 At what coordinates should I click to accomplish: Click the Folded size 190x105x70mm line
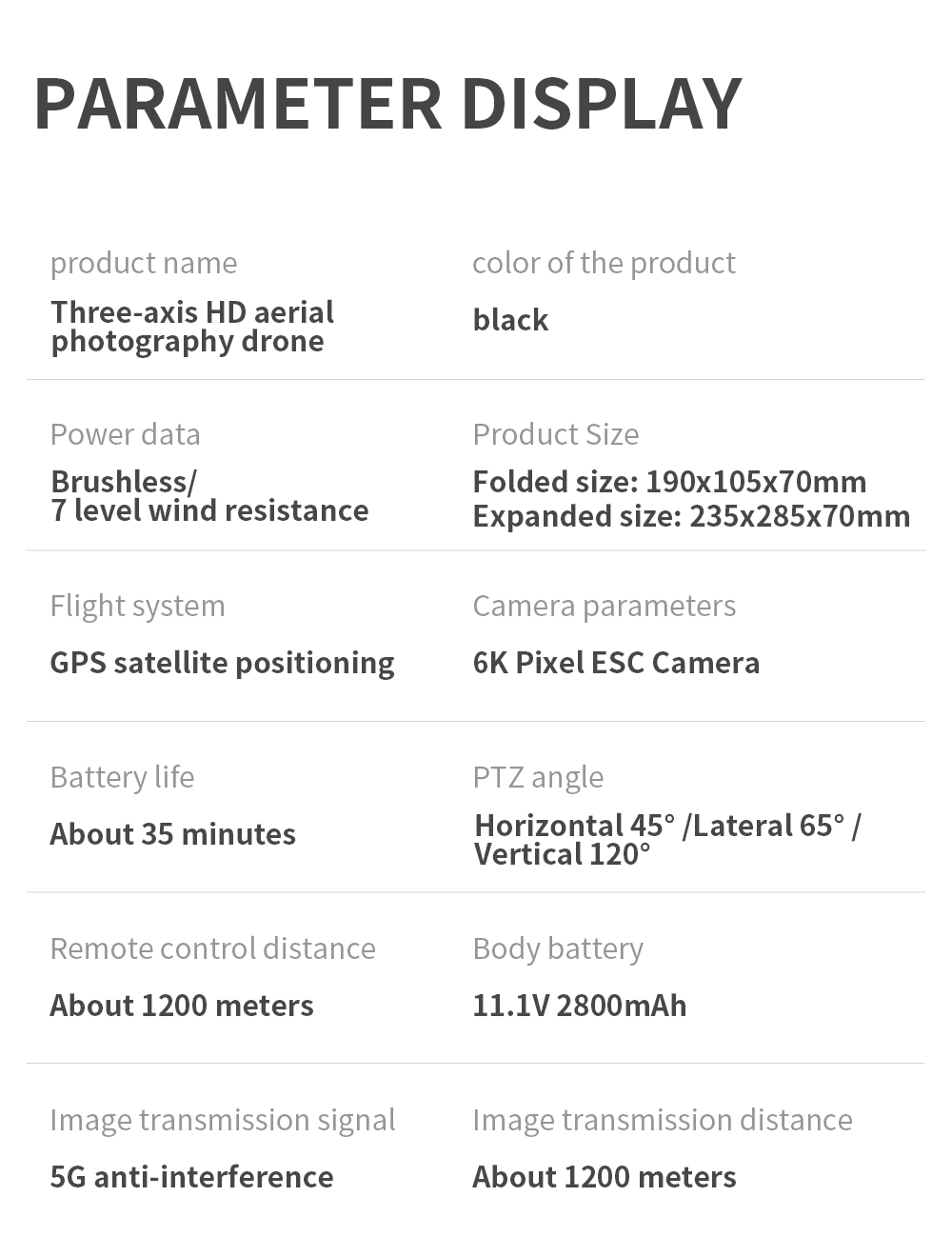coord(670,482)
